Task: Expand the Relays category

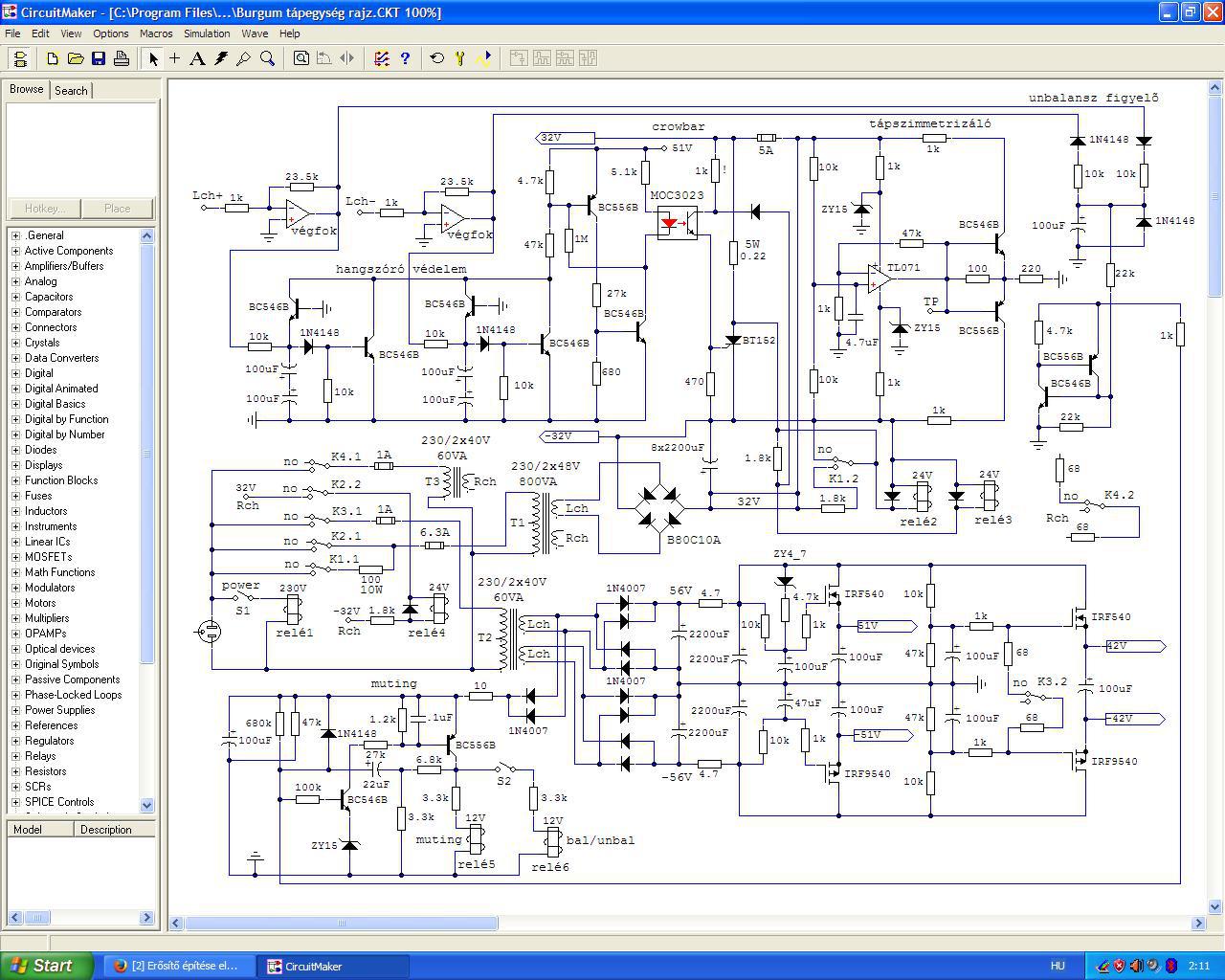Action: (x=15, y=756)
